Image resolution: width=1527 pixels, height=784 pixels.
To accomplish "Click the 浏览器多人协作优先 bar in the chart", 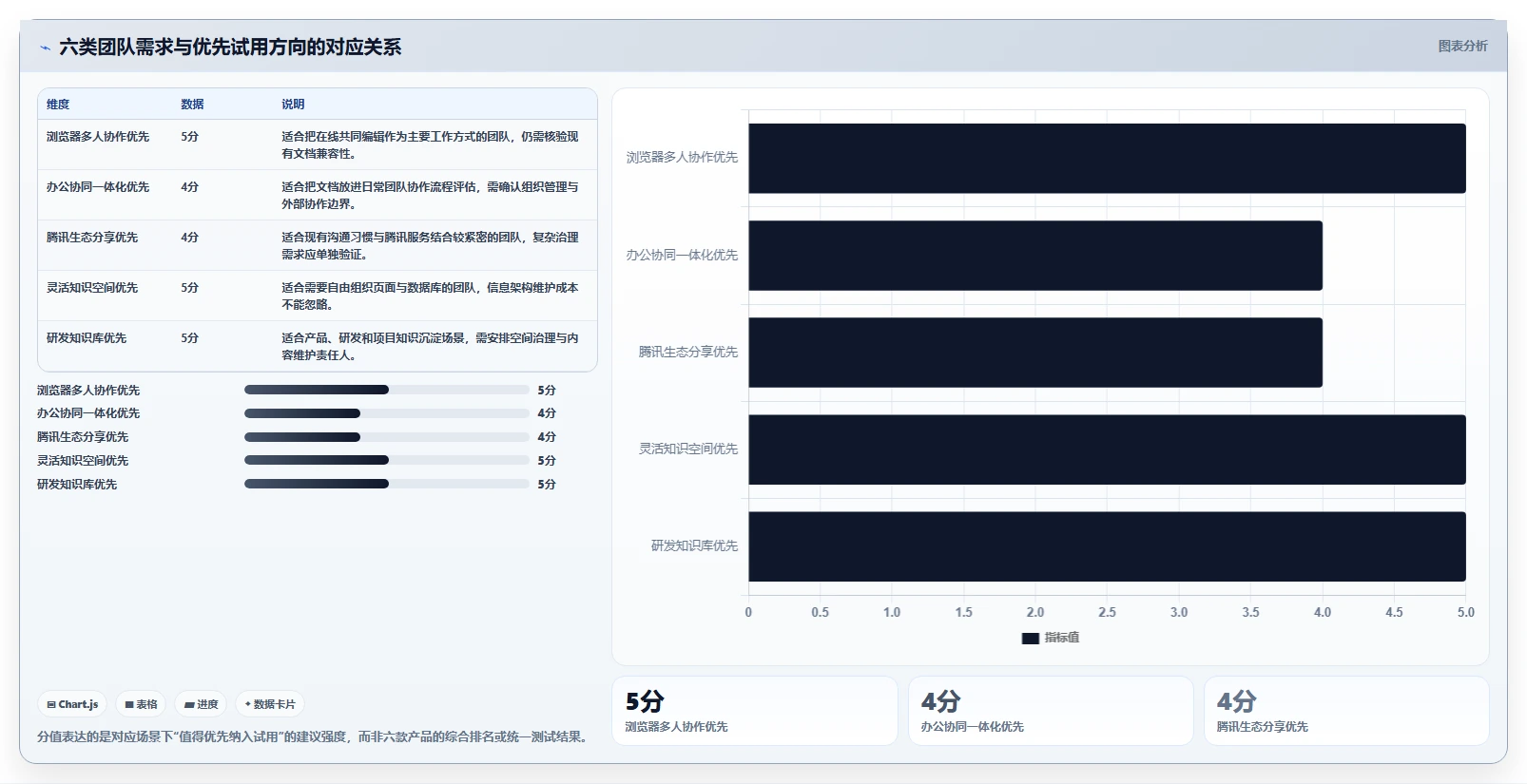I will coord(1107,159).
